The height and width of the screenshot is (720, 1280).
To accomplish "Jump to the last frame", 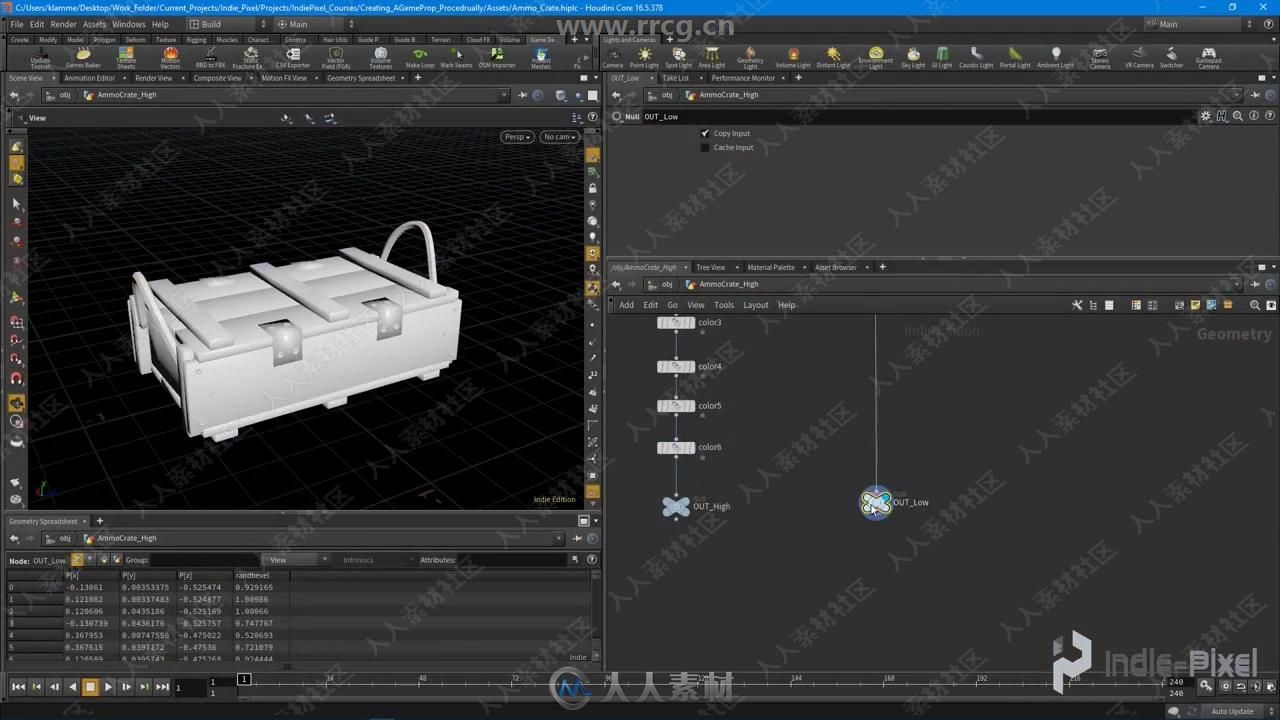I will (162, 687).
